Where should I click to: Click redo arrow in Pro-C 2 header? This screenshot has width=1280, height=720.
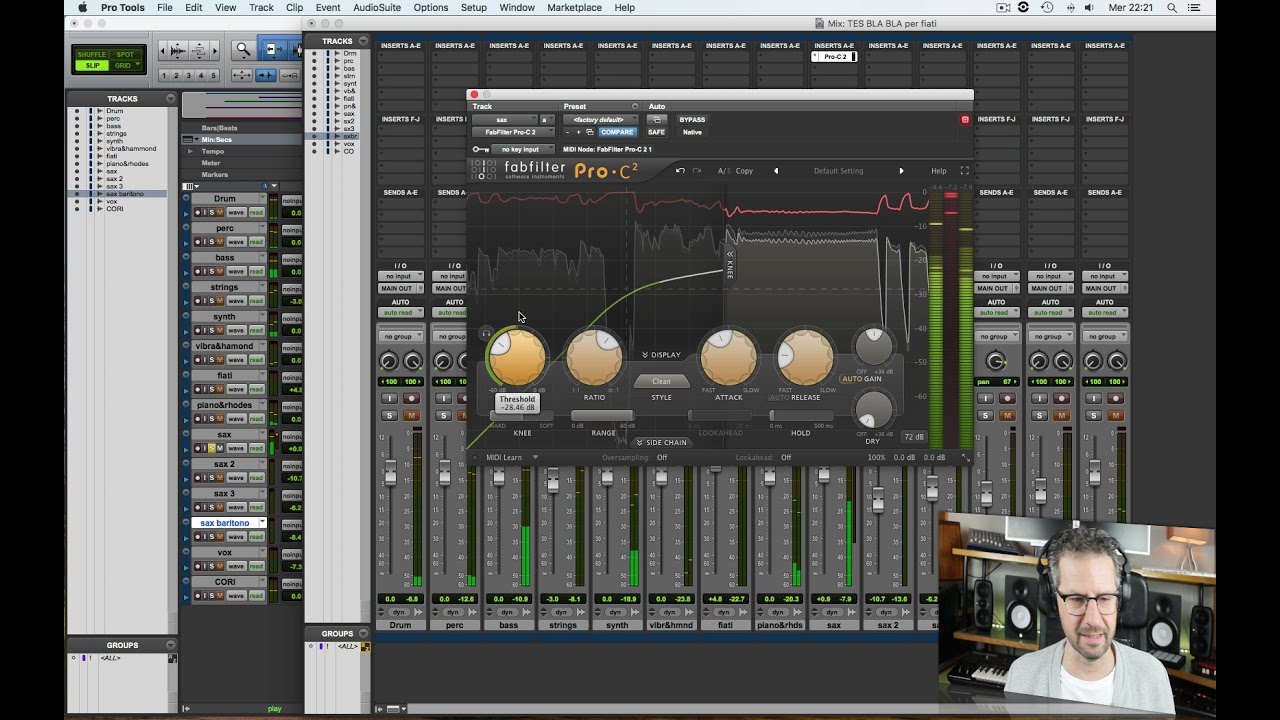pos(696,170)
